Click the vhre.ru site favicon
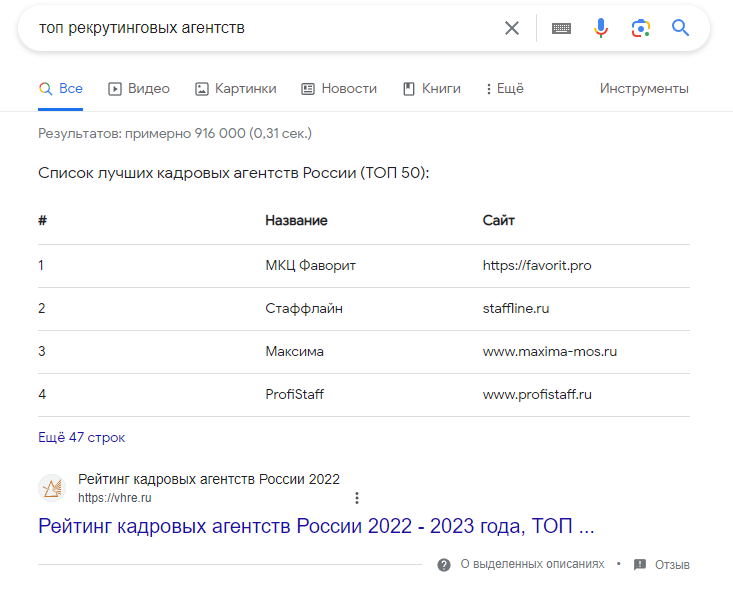733x602 pixels. tap(52, 488)
